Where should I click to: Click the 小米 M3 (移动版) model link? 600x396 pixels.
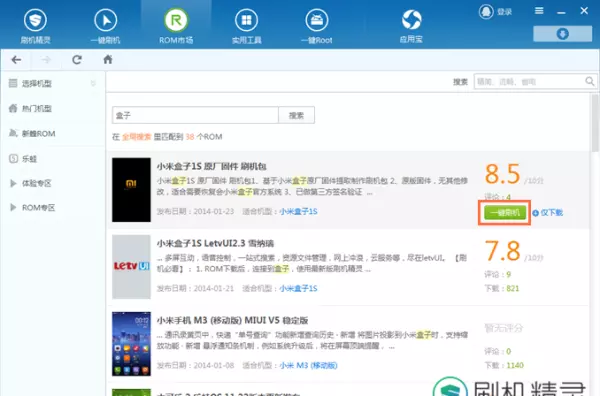point(308,365)
